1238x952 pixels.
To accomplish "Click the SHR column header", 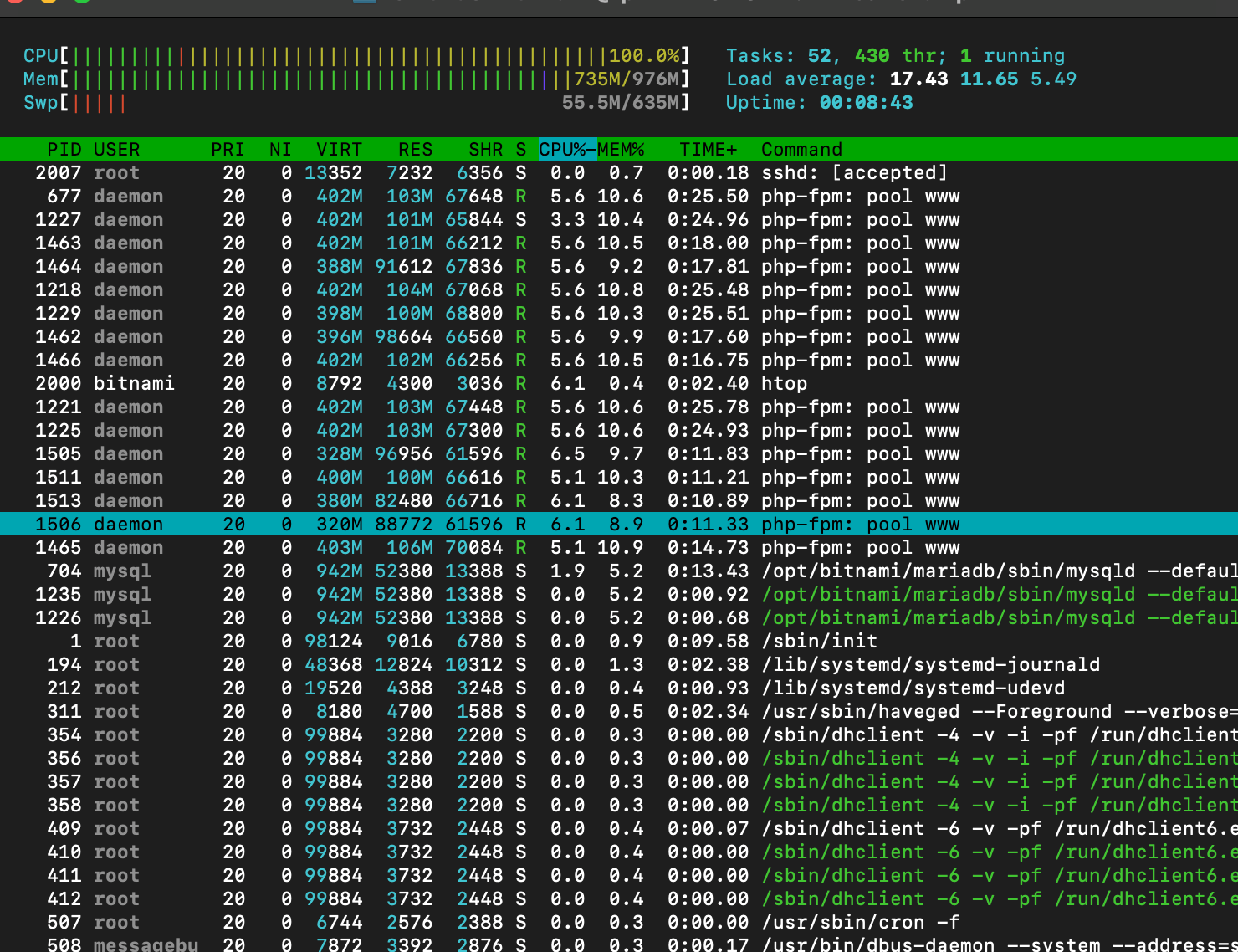I will 485,149.
